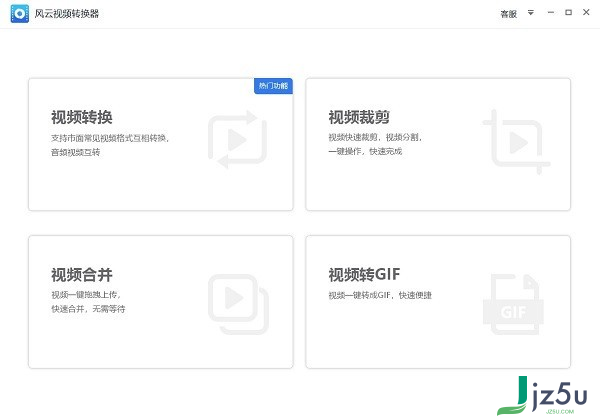This screenshot has height=416, width=600.
Task: Click the 风云视频转换器 title text
Action: (x=67, y=14)
